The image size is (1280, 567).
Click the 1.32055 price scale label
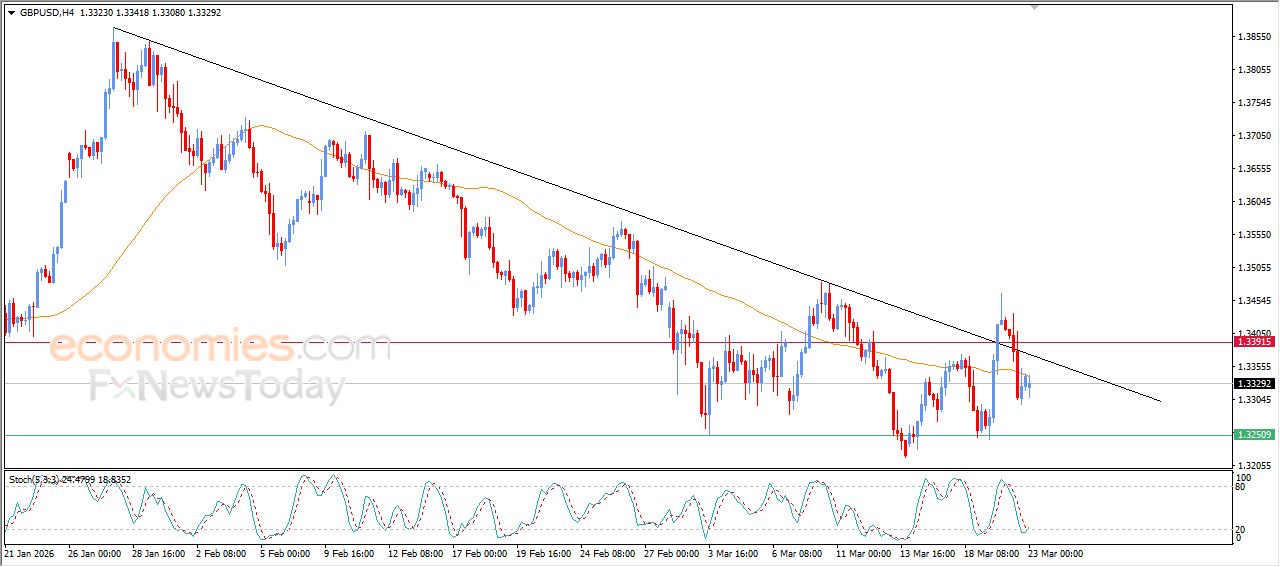point(1254,466)
